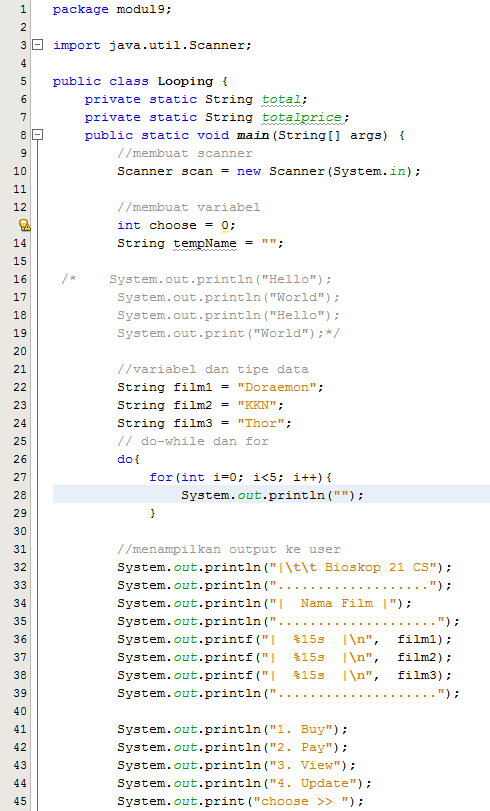The width and height of the screenshot is (490, 811).
Task: Click the class name 'Looping'
Action: [185, 81]
